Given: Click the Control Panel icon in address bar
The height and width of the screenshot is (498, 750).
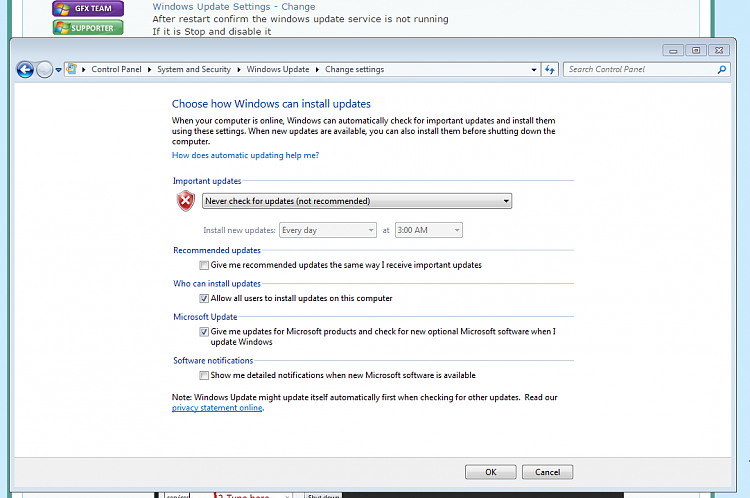Looking at the screenshot, I should 72,69.
